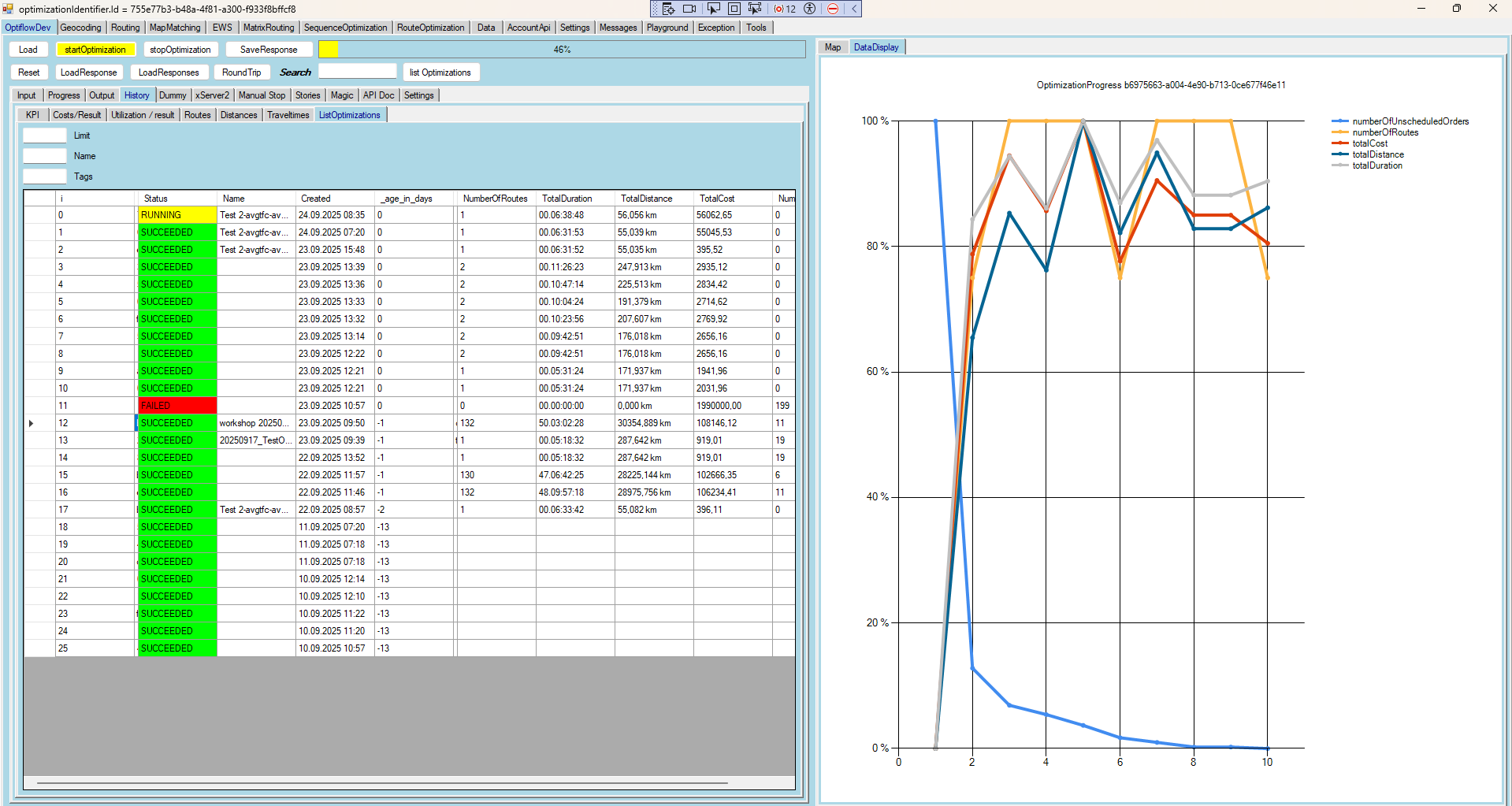Click the application icon in title bar
Image resolution: width=1512 pixels, height=806 pixels.
(x=8, y=9)
